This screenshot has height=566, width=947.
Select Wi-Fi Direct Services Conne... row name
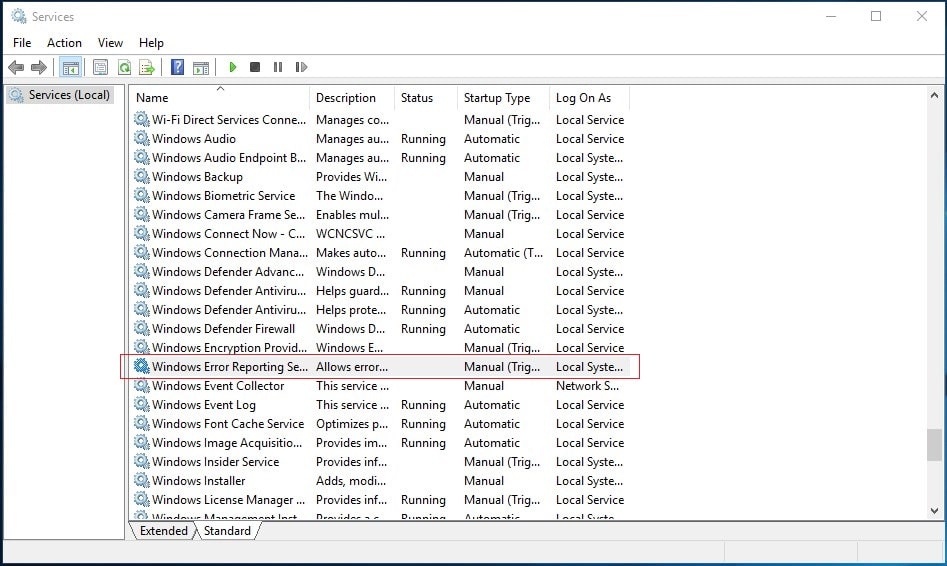[229, 120]
